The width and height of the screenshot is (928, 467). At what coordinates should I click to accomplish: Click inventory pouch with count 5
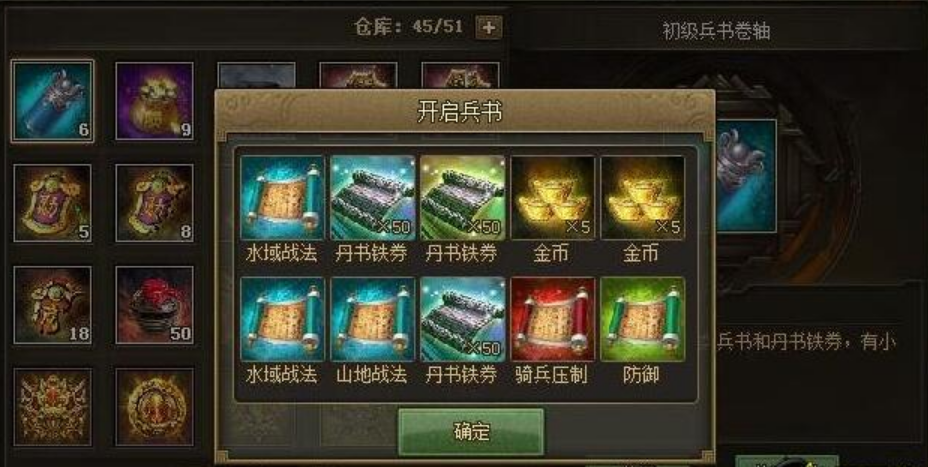coord(53,203)
